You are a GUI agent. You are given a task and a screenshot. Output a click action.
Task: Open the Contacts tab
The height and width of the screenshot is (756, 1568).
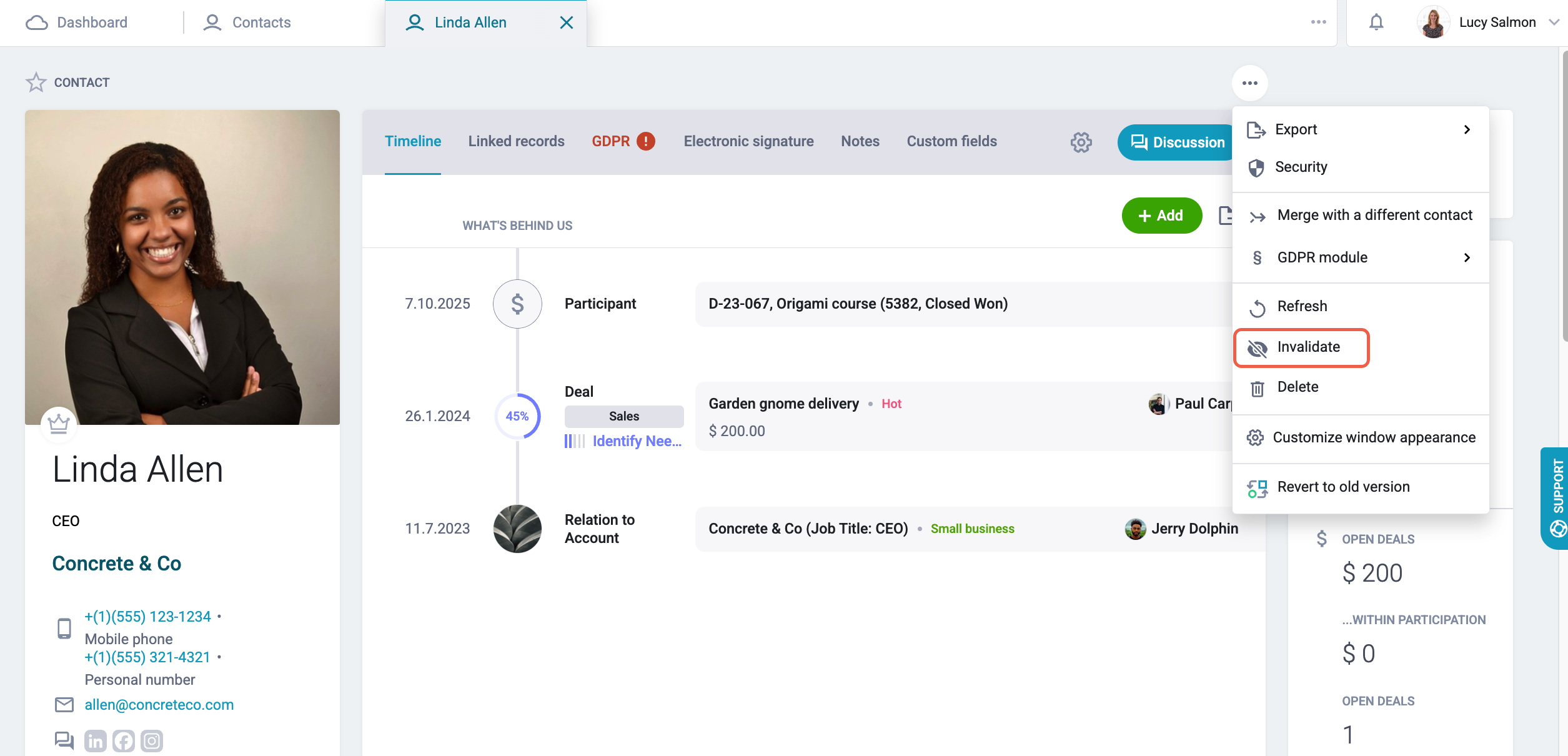tap(247, 22)
